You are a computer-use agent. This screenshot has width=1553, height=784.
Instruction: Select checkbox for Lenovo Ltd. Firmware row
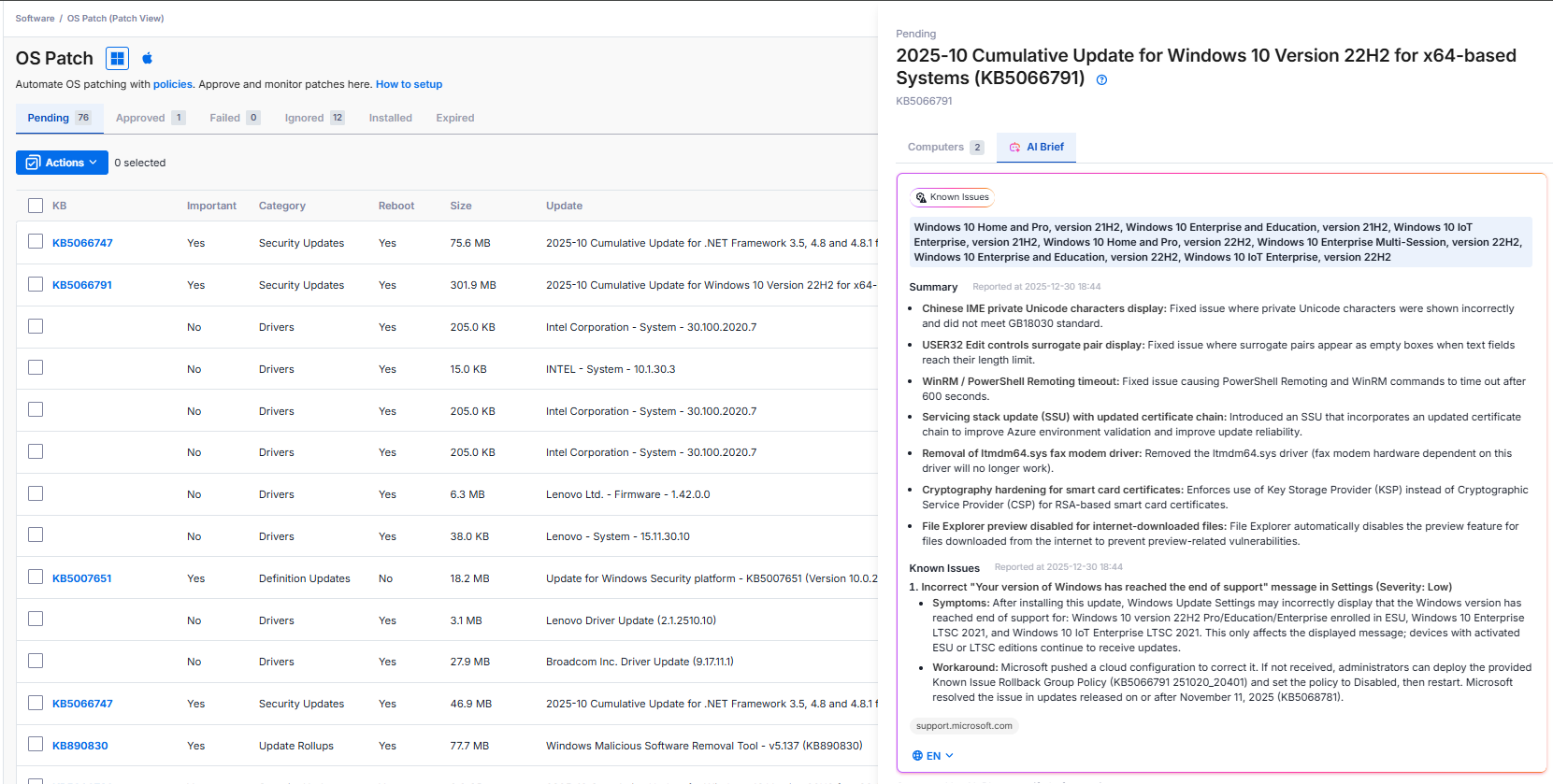tap(36, 493)
